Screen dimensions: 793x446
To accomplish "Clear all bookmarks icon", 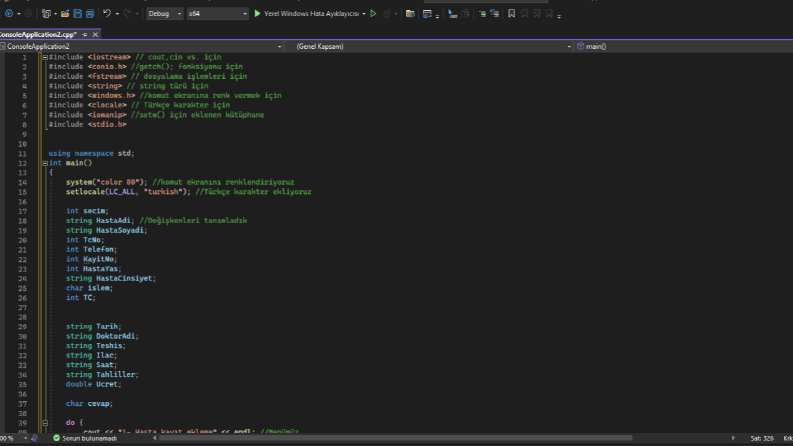I will (x=549, y=14).
